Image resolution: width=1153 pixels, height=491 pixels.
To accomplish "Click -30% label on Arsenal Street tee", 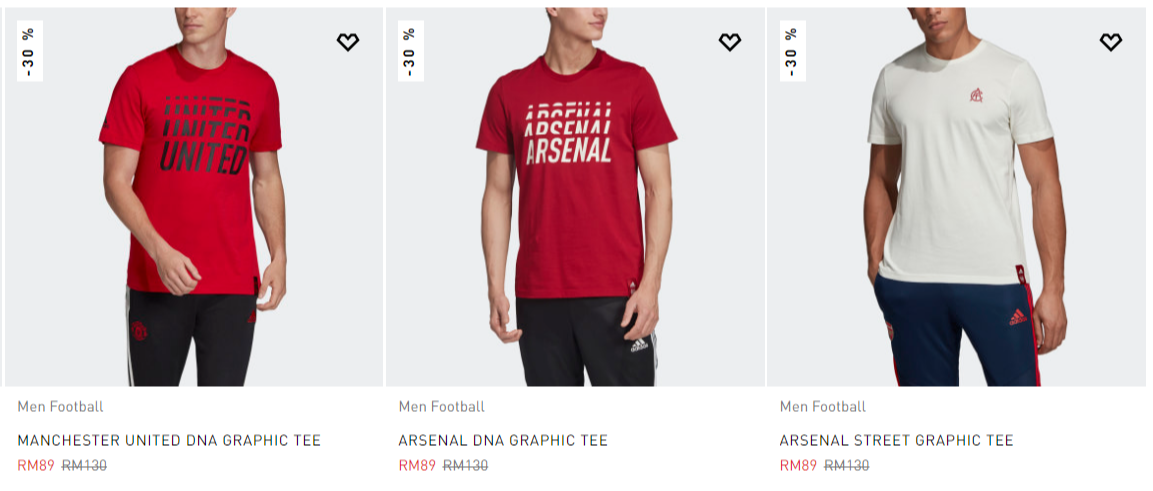I will tap(792, 51).
